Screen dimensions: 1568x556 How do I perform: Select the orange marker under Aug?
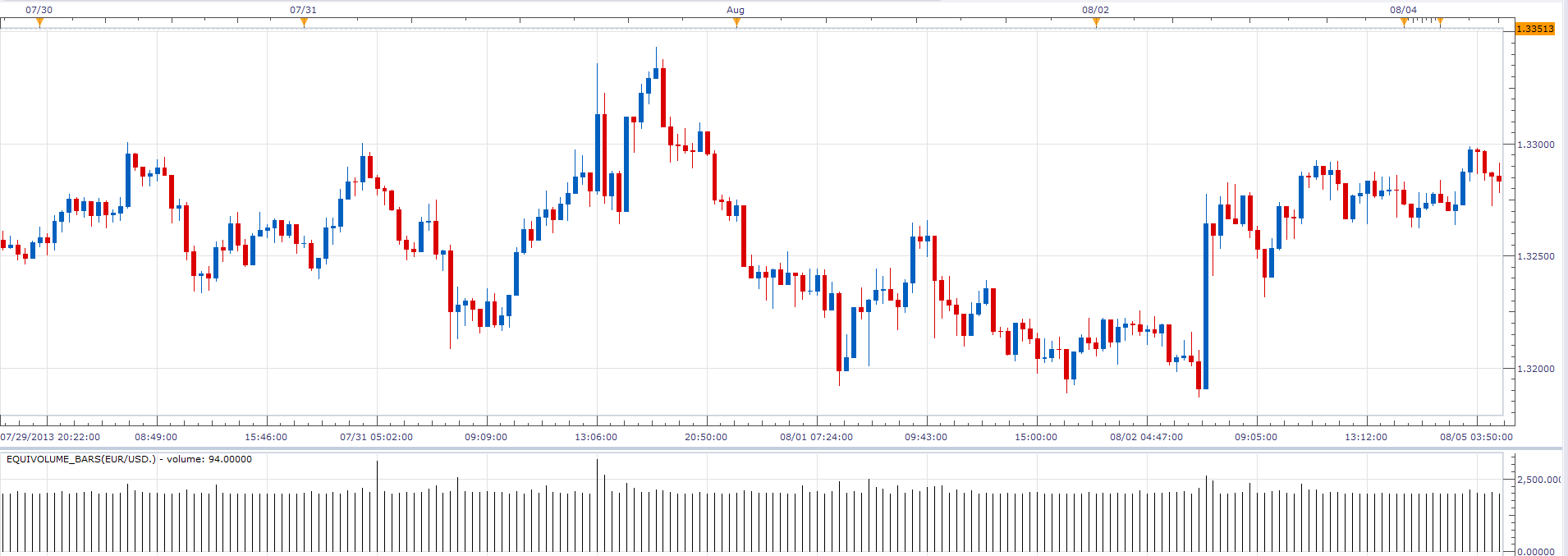click(x=736, y=22)
